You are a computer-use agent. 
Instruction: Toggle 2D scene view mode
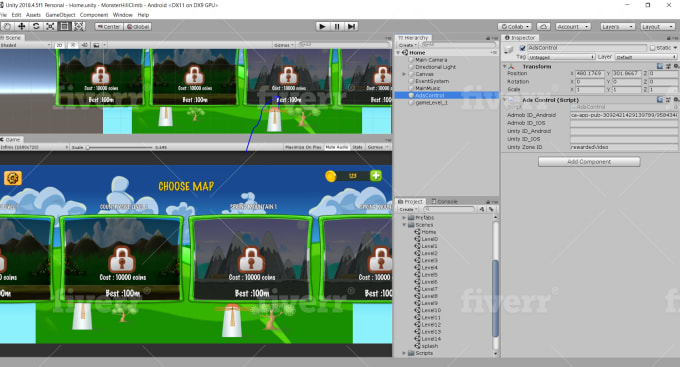click(59, 45)
